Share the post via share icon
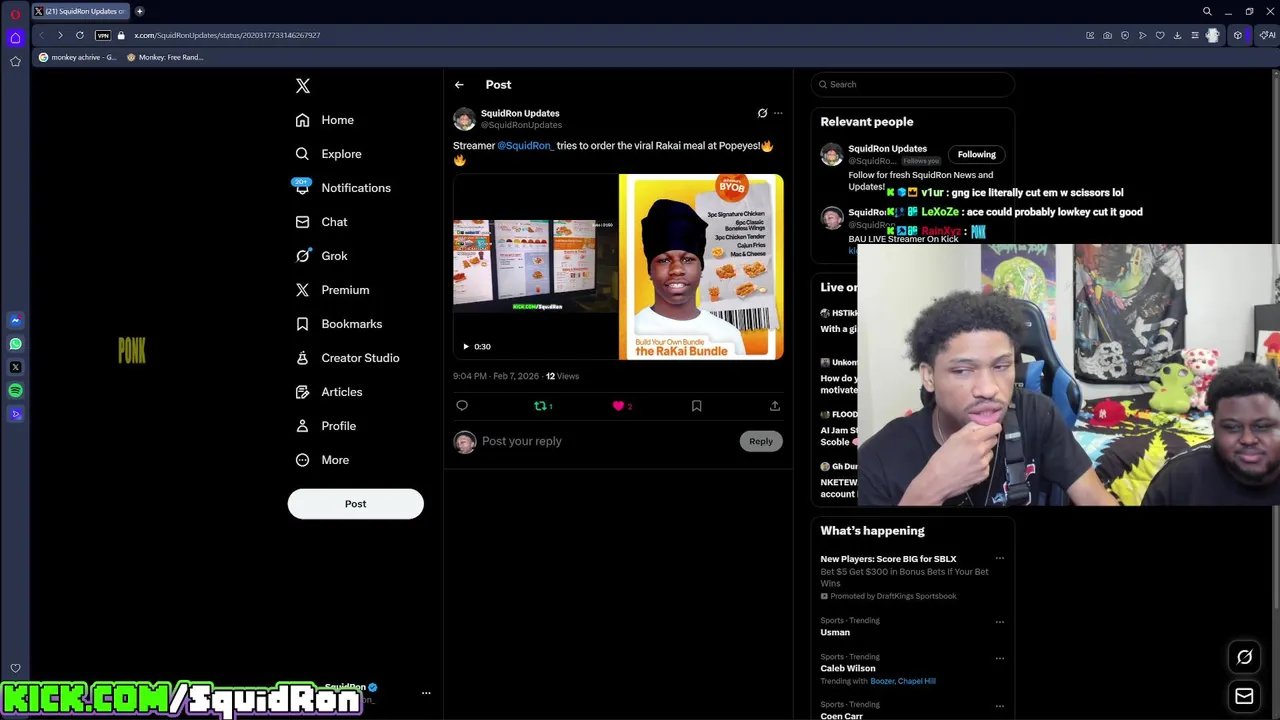 pyautogui.click(x=775, y=406)
